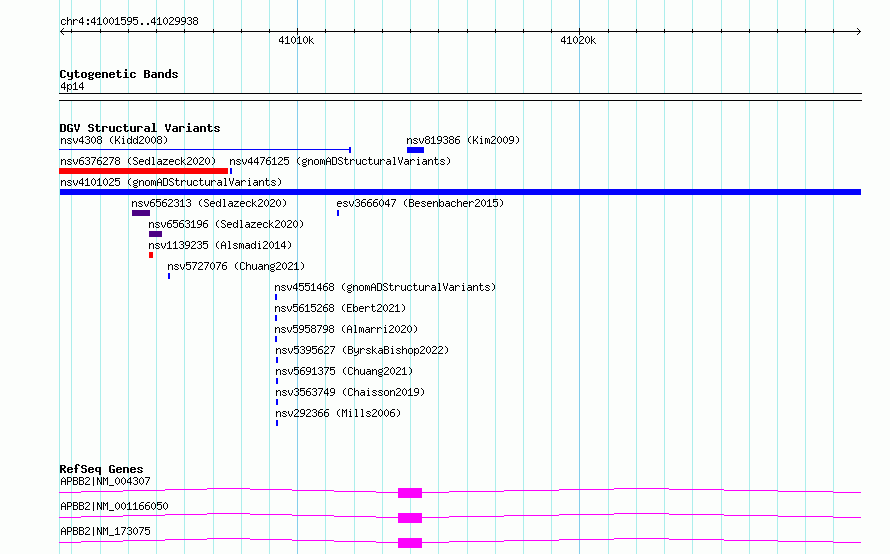Select nsv6563196 (Sedlazeck2020) purple bar
This screenshot has width=890, height=554.
pos(156,234)
